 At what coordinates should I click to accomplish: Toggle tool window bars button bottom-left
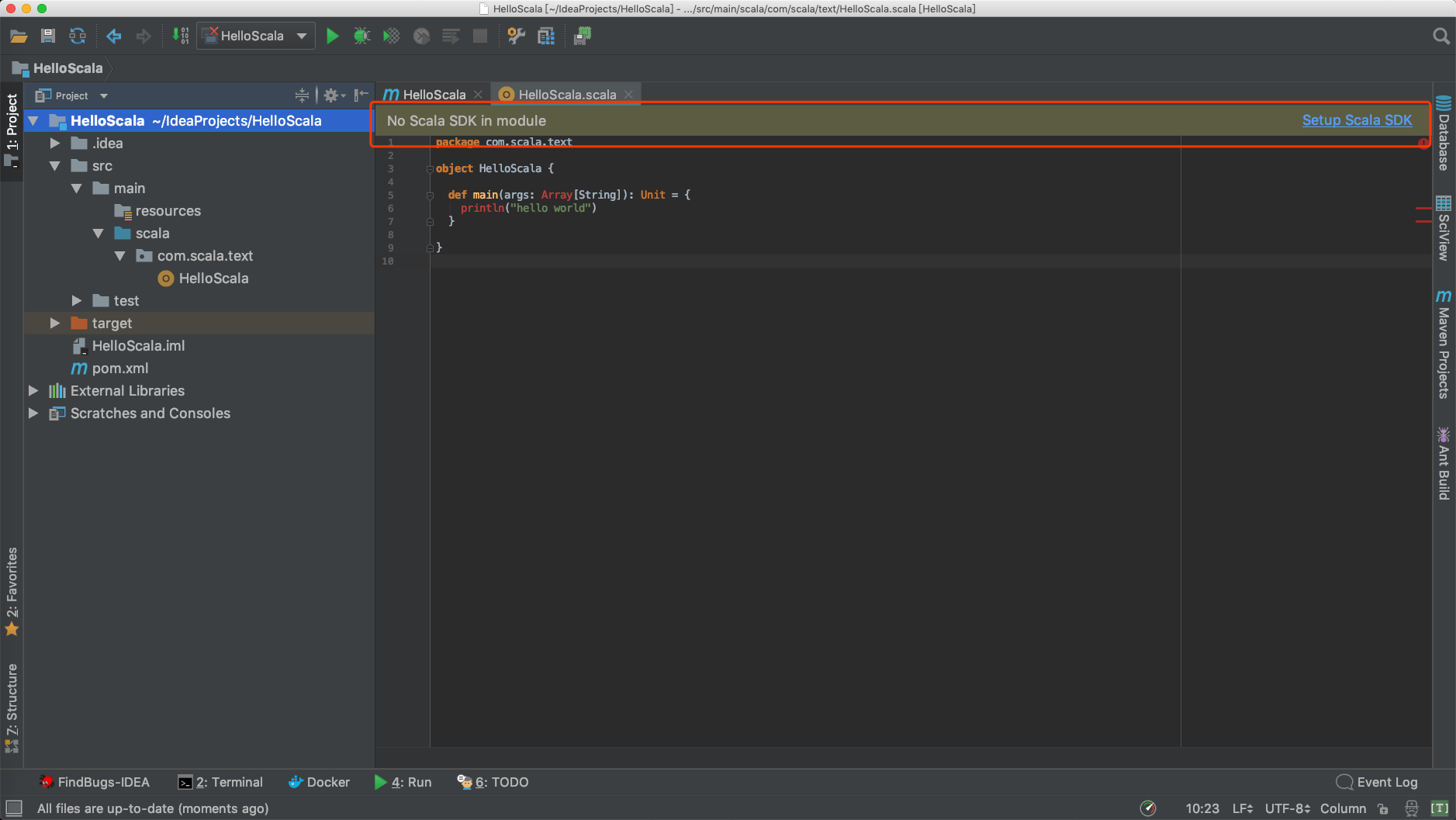tap(13, 808)
